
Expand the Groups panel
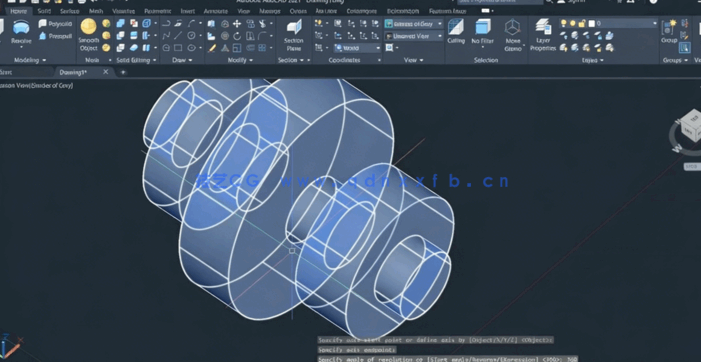(x=675, y=60)
